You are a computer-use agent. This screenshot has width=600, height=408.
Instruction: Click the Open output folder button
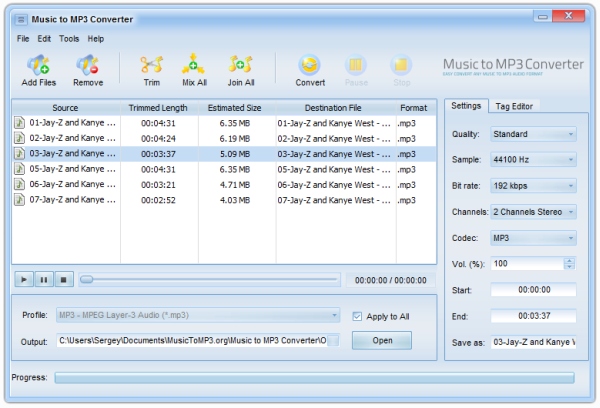[x=382, y=340]
